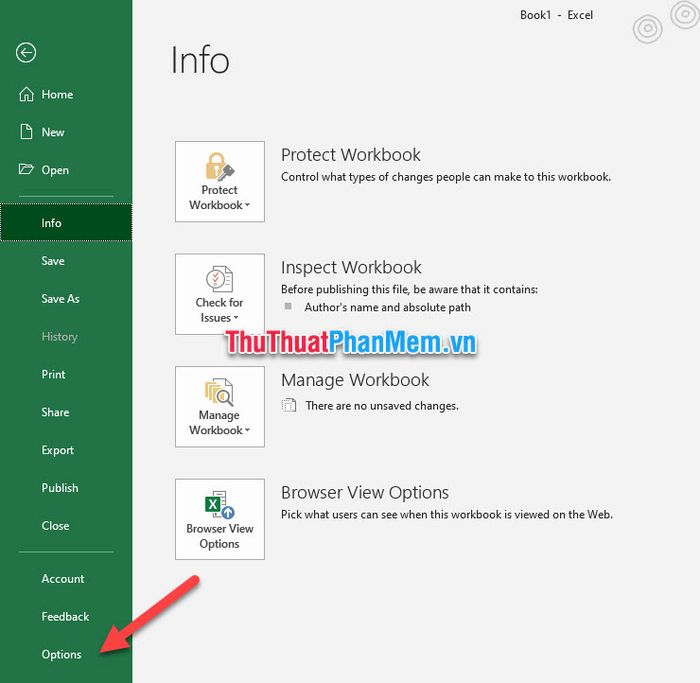Open Excel Options from the sidebar
The width and height of the screenshot is (700, 683).
coord(66,654)
